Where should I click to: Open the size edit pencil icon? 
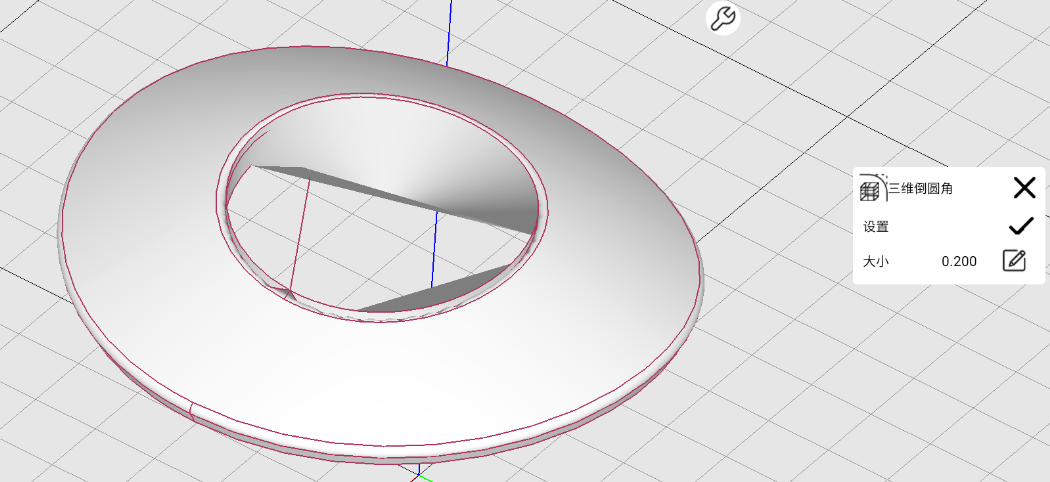pyautogui.click(x=1014, y=261)
